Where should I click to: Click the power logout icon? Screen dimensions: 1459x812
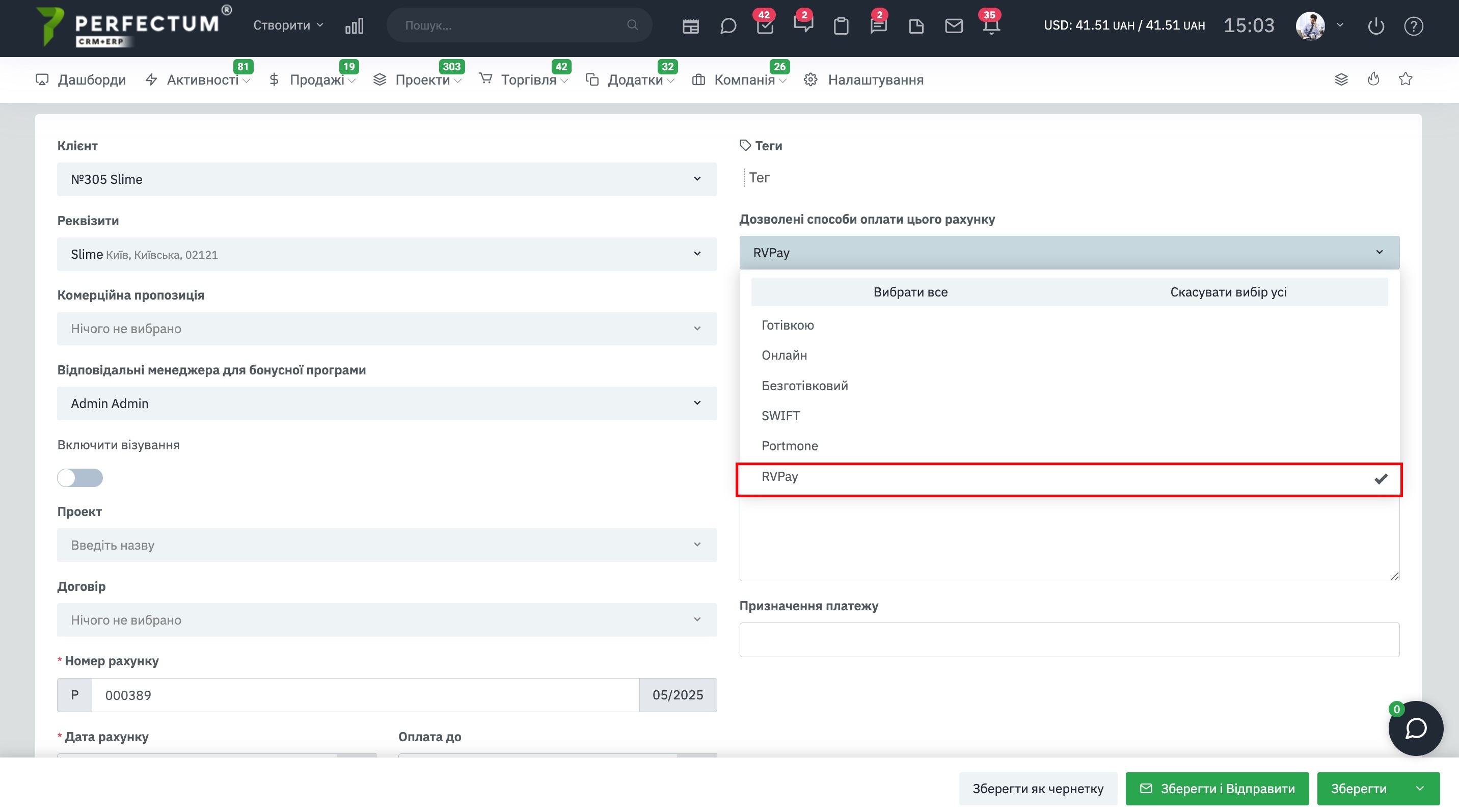pos(1376,26)
